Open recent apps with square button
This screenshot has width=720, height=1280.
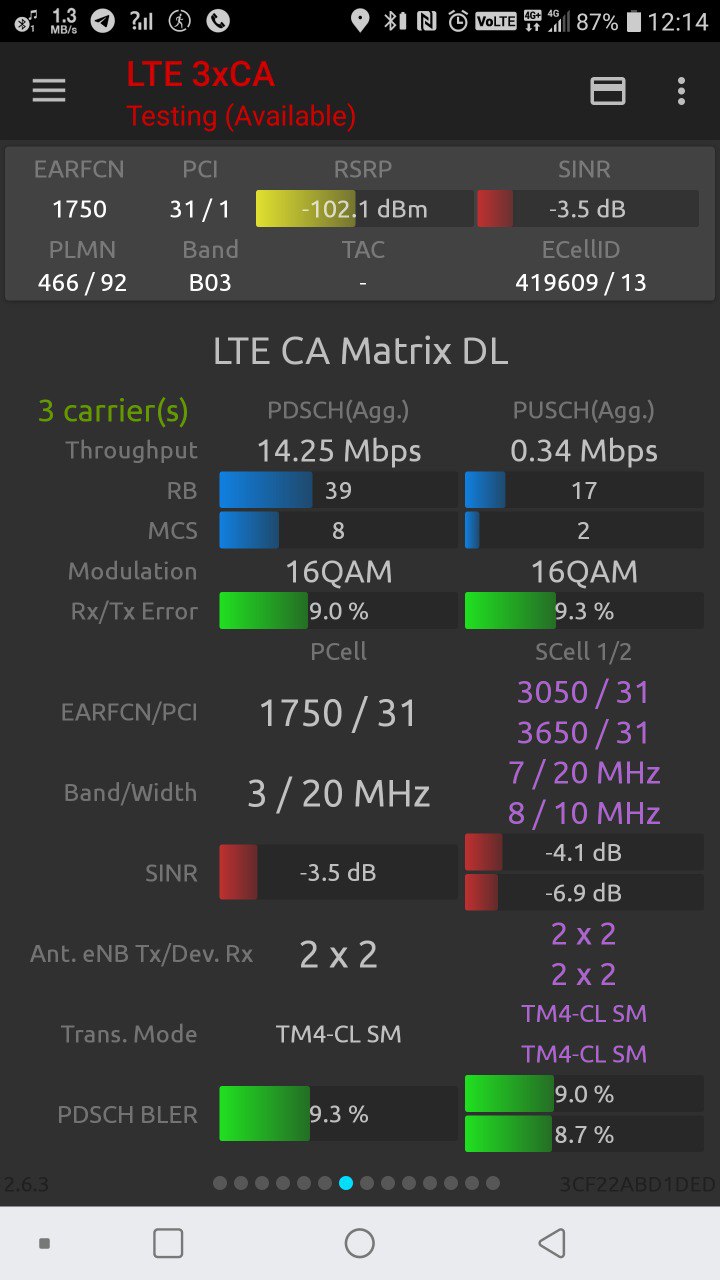tap(168, 1243)
